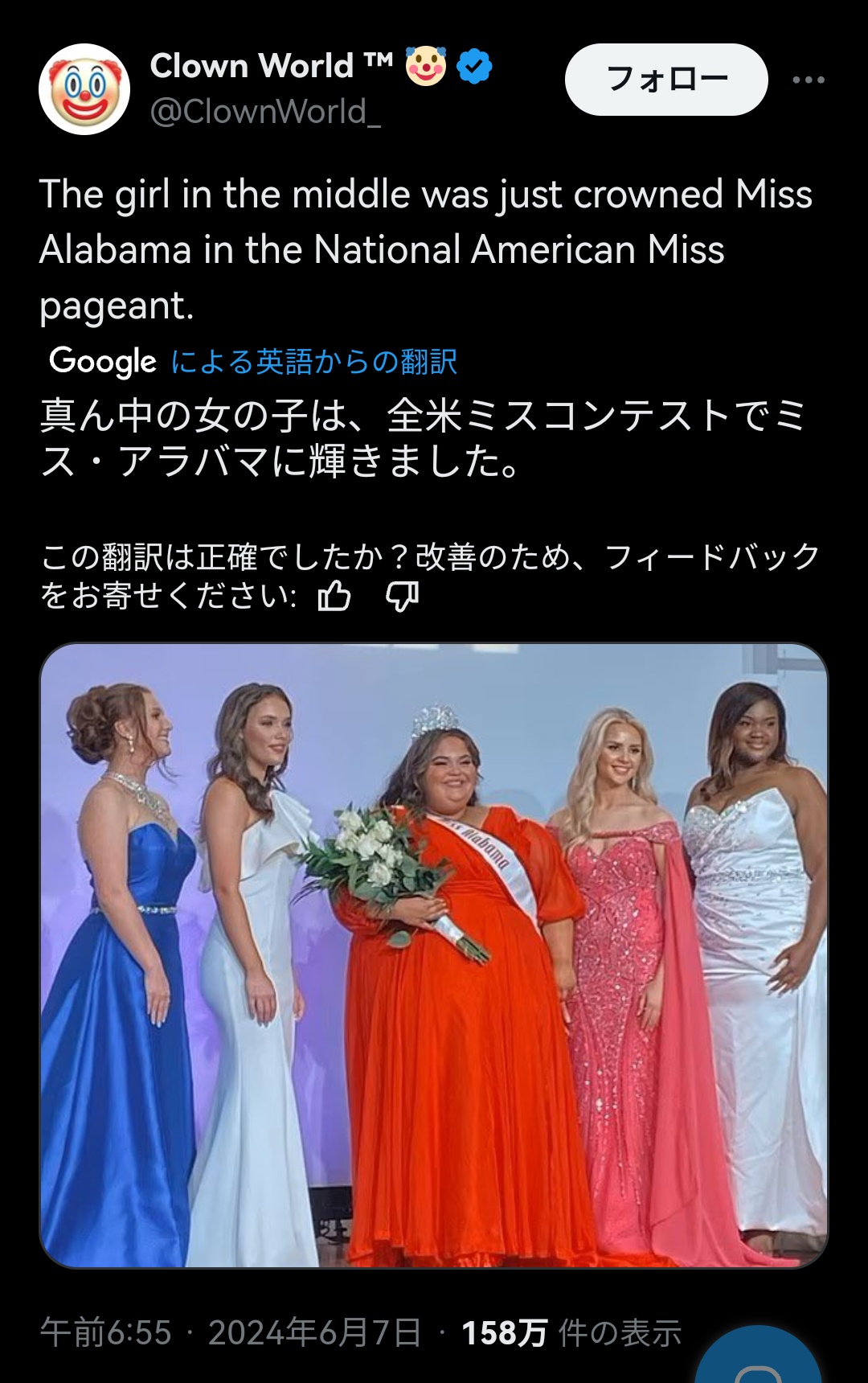Screen dimensions: 868x1383
Task: Tap the translated Japanese tweet text
Action: click(424, 438)
